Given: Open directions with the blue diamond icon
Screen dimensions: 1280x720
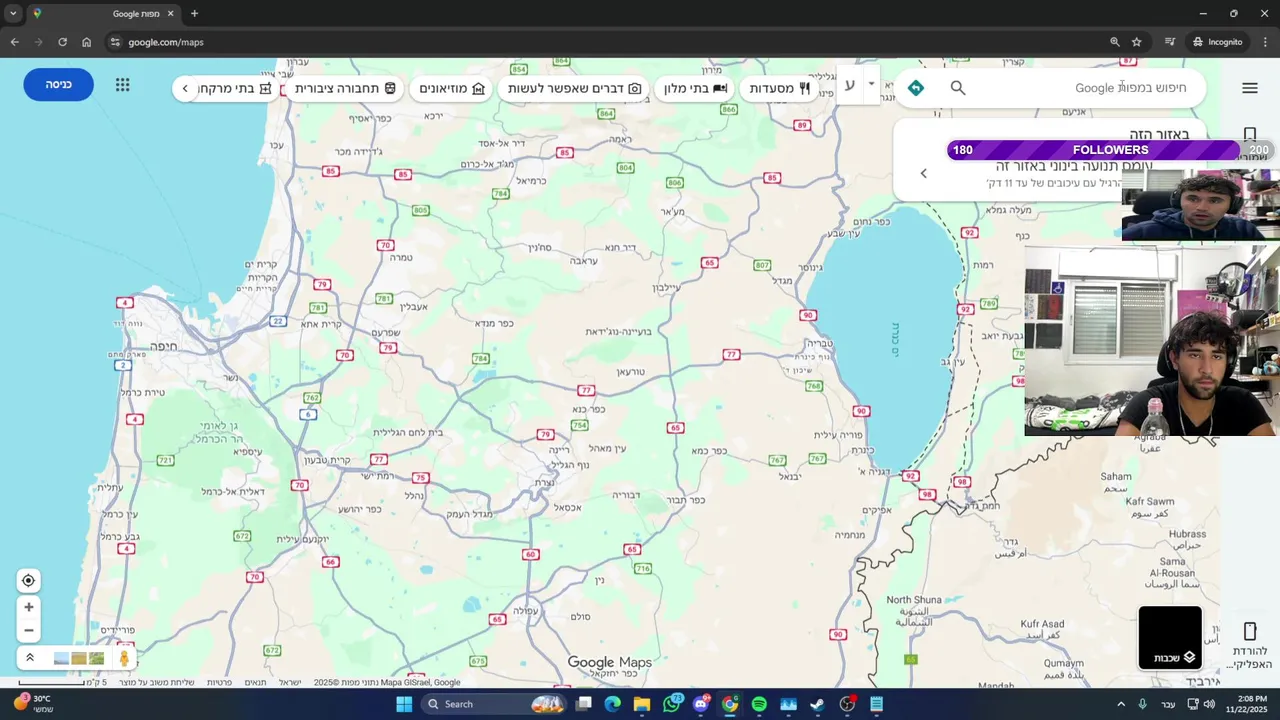Looking at the screenshot, I should (x=916, y=88).
